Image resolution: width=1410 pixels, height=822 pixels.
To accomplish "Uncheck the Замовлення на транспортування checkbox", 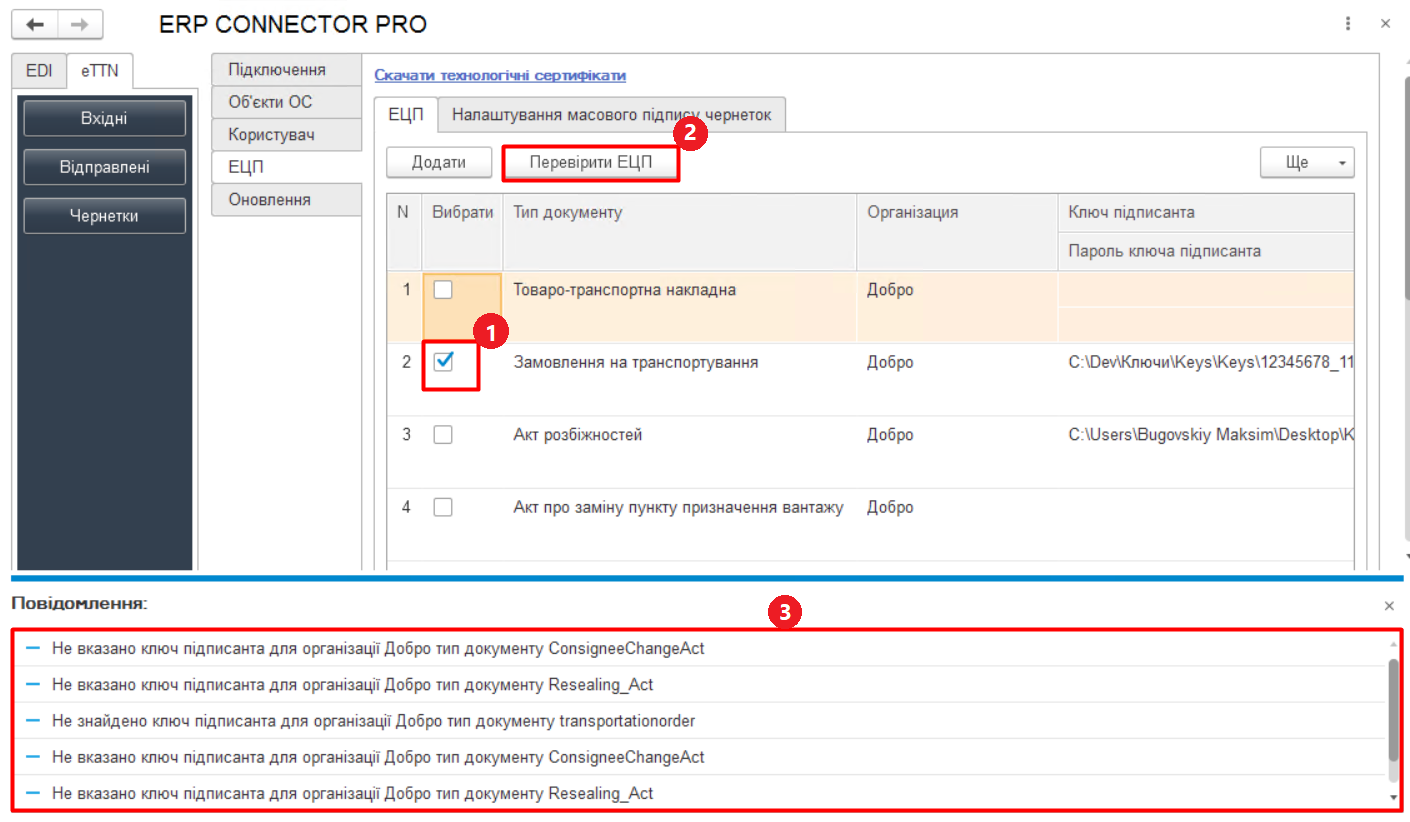I will coord(444,362).
